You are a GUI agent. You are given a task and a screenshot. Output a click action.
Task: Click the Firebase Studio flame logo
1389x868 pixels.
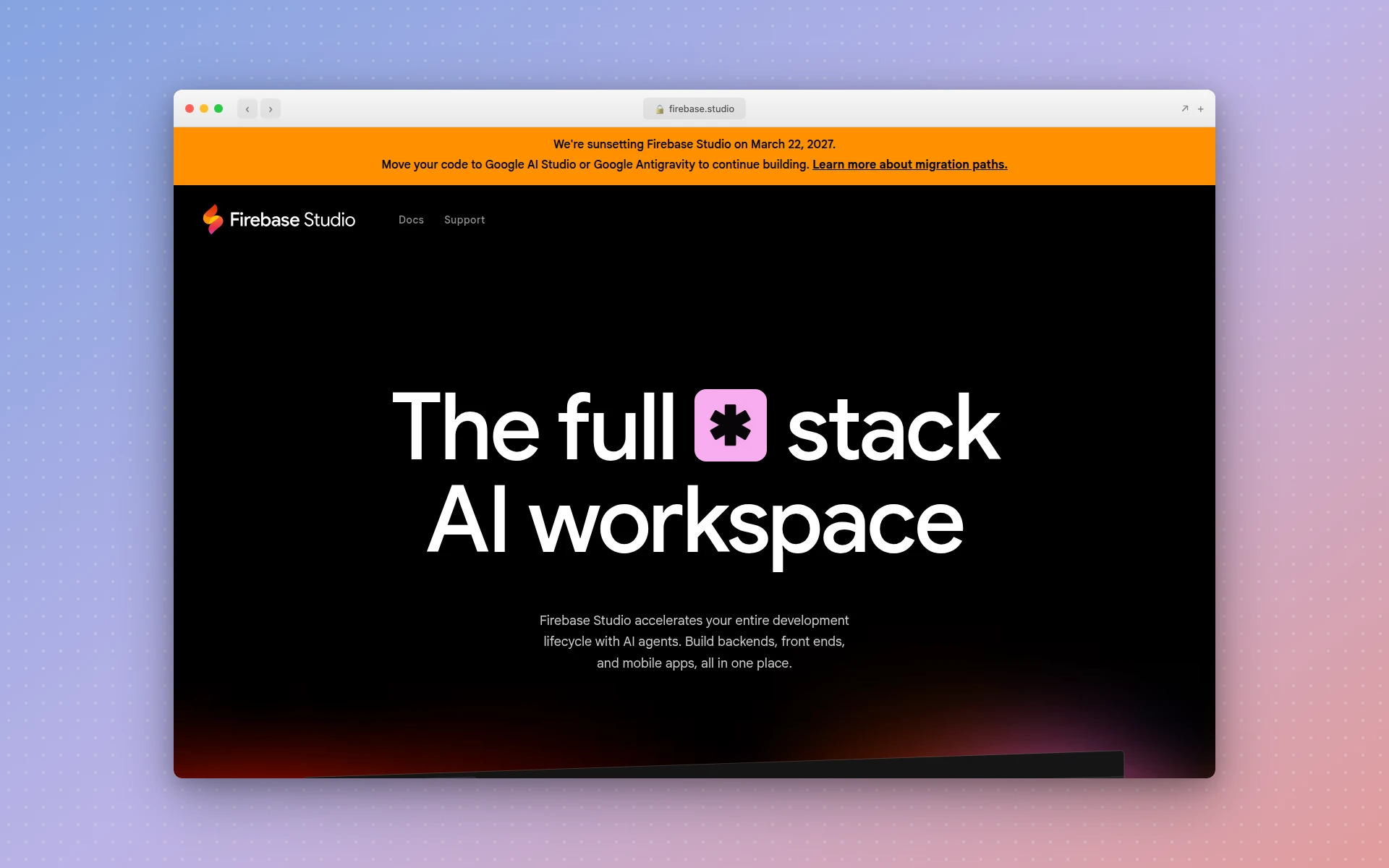point(213,219)
